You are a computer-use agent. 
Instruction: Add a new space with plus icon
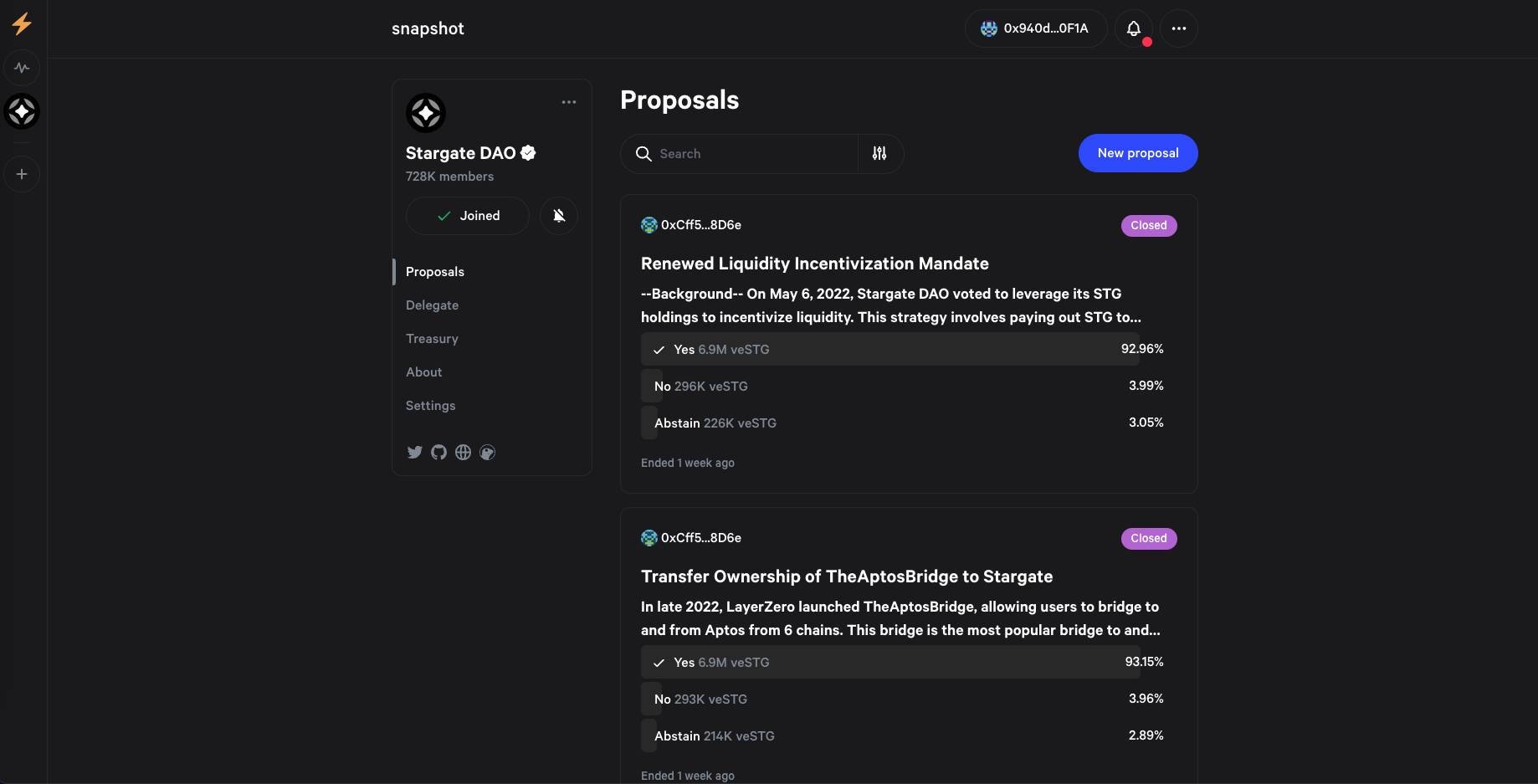click(22, 174)
